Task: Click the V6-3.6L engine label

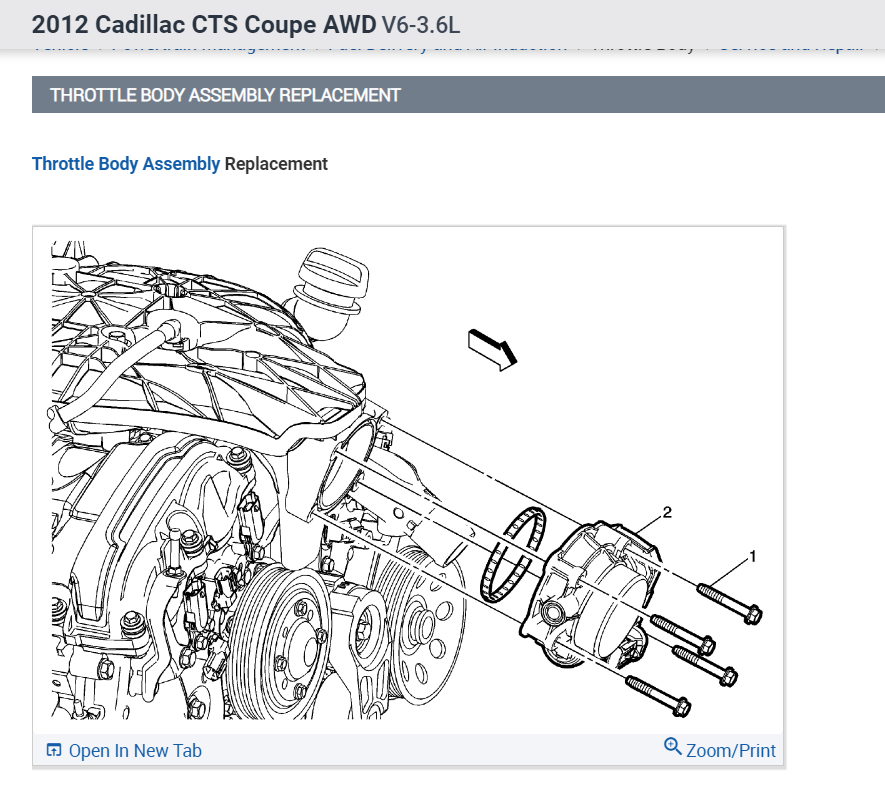Action: (421, 25)
